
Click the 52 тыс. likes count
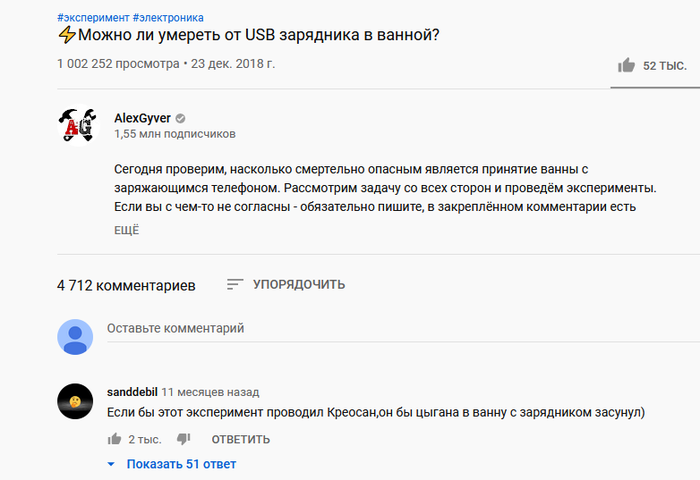(x=665, y=66)
